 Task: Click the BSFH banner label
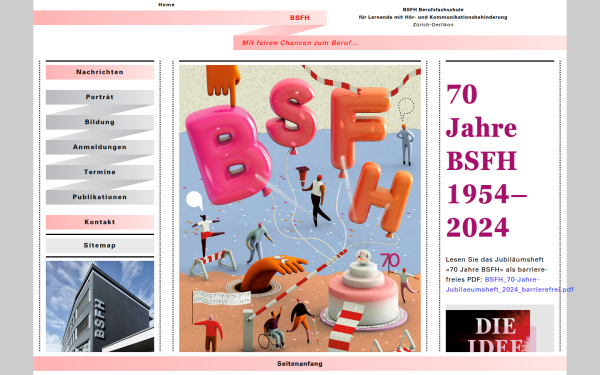[300, 18]
